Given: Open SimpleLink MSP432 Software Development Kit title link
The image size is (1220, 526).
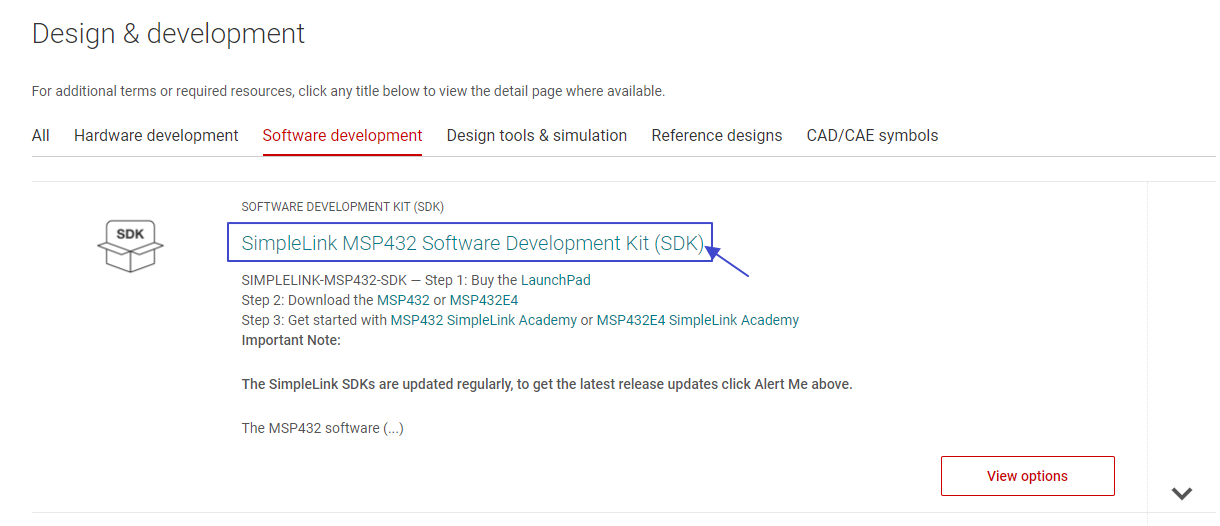Looking at the screenshot, I should [x=473, y=243].
